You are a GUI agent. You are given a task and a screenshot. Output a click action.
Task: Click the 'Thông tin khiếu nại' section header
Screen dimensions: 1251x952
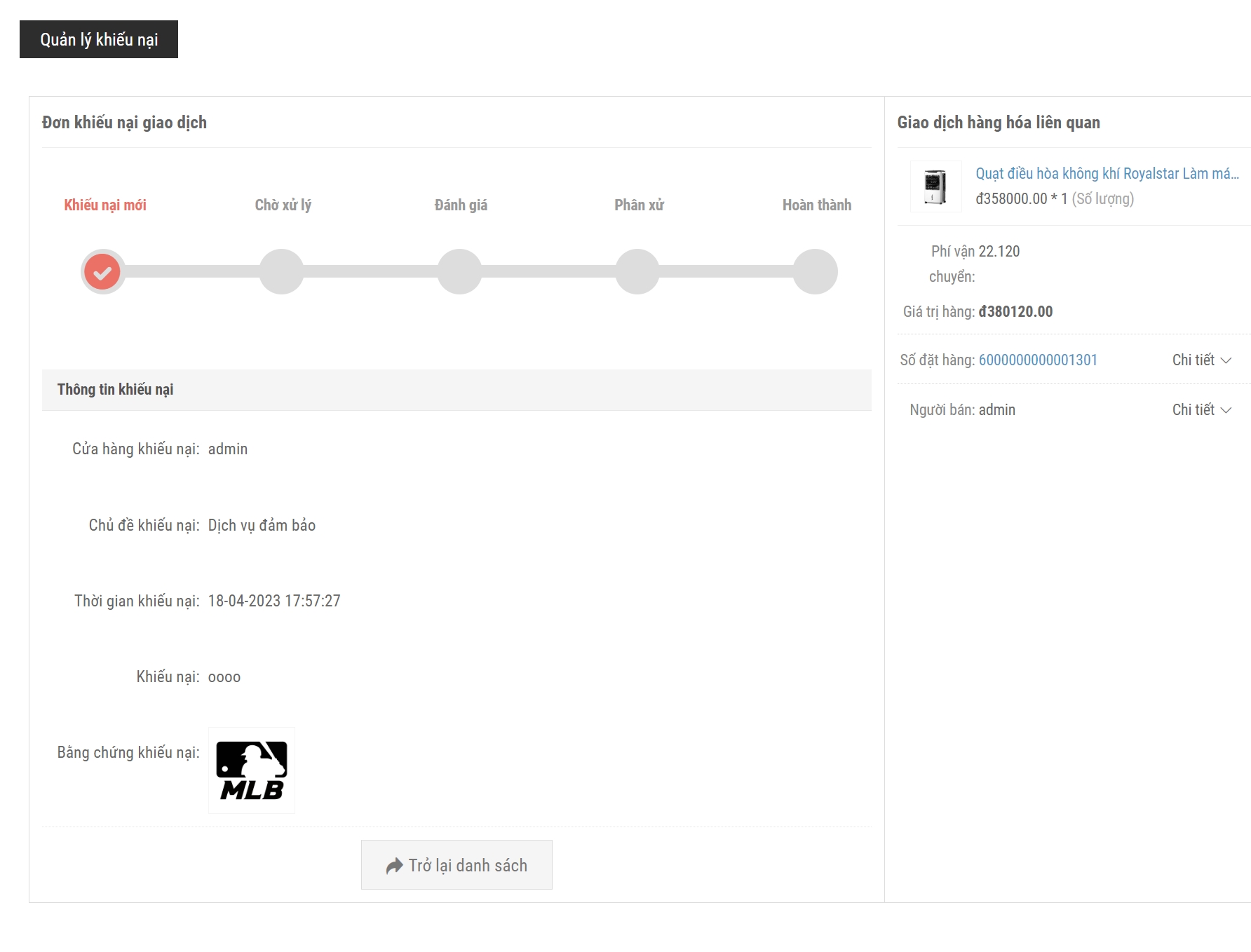tap(115, 390)
